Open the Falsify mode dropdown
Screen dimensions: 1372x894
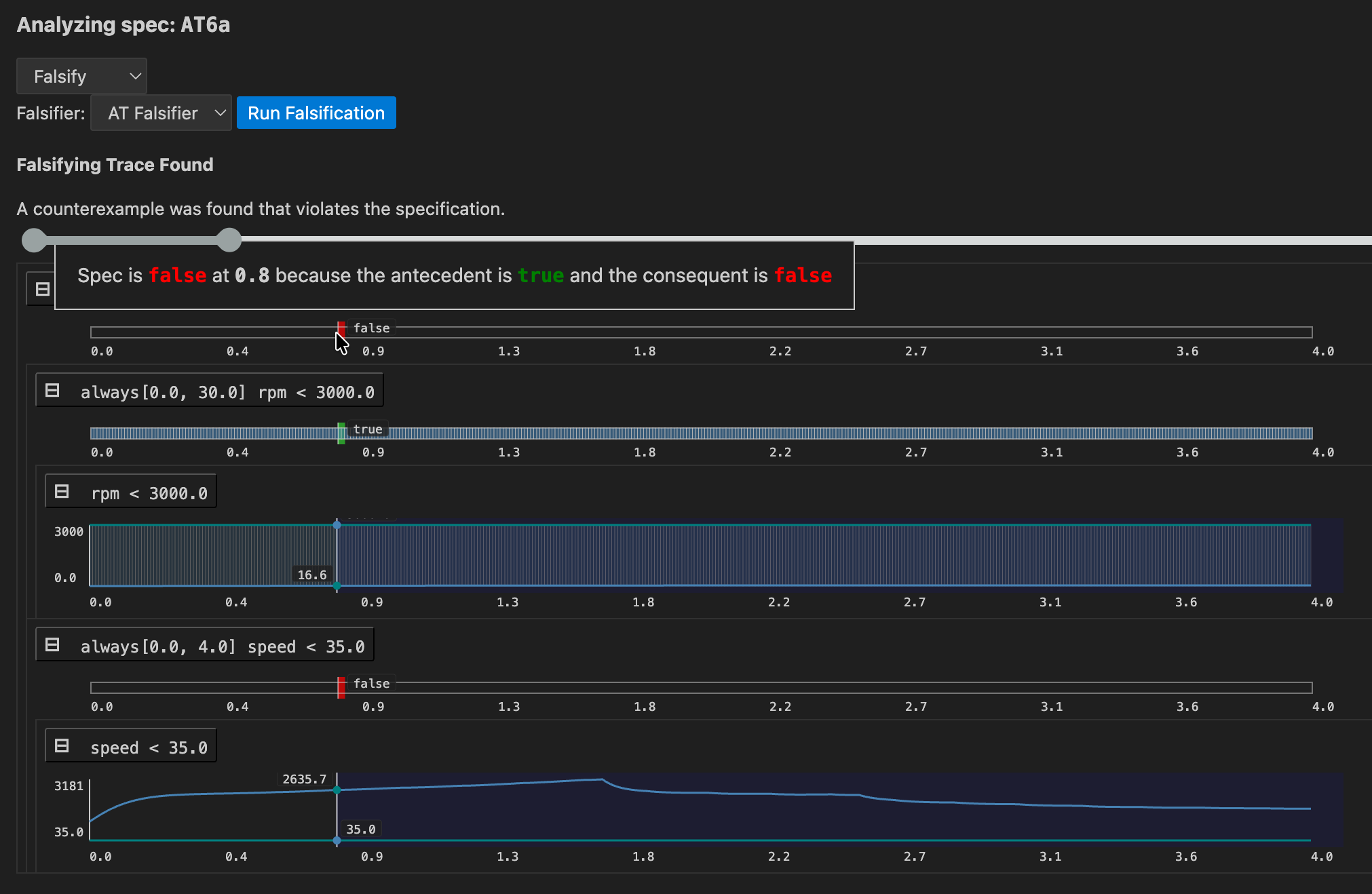tap(81, 76)
